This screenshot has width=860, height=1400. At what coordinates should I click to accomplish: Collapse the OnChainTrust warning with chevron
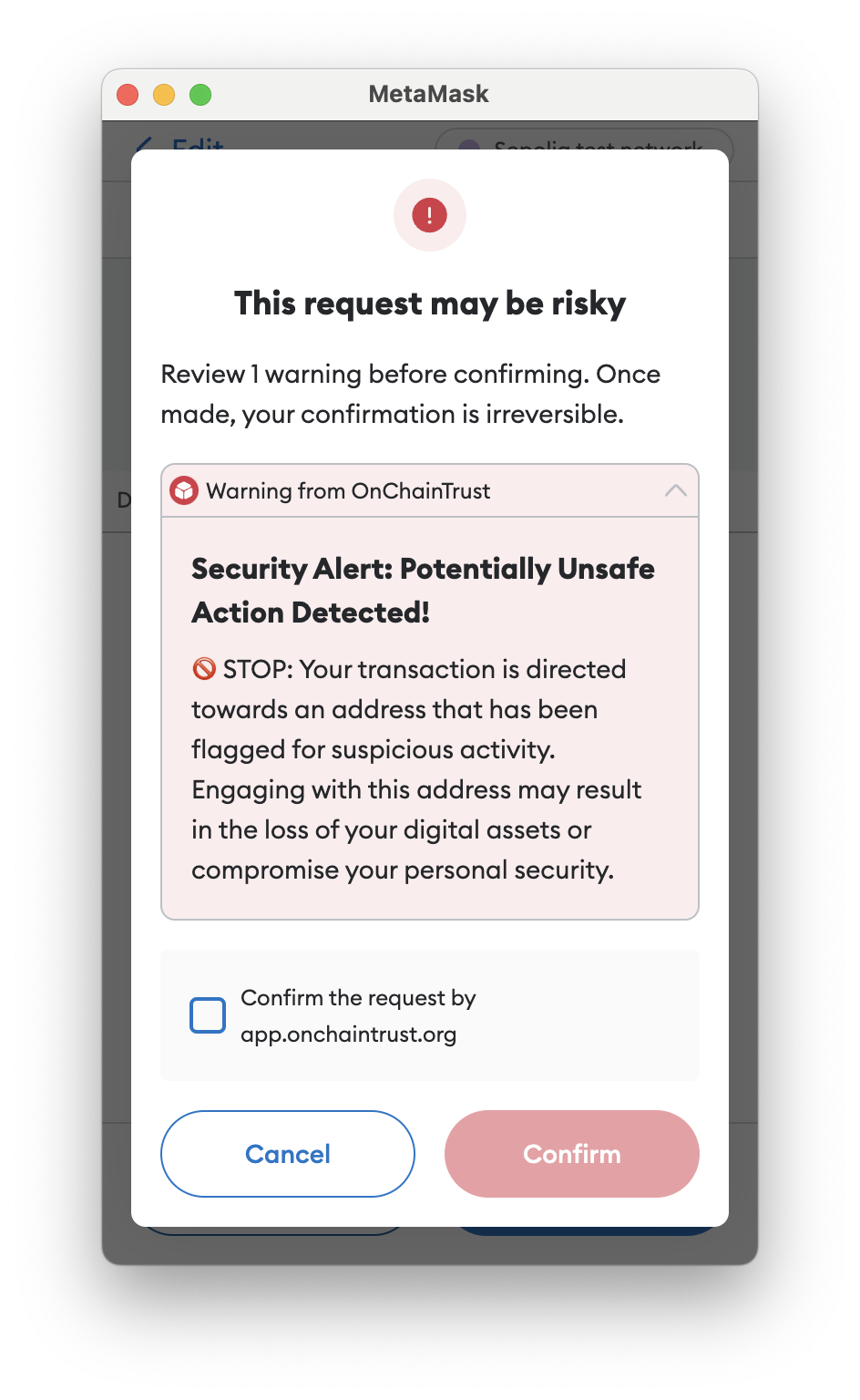675,490
